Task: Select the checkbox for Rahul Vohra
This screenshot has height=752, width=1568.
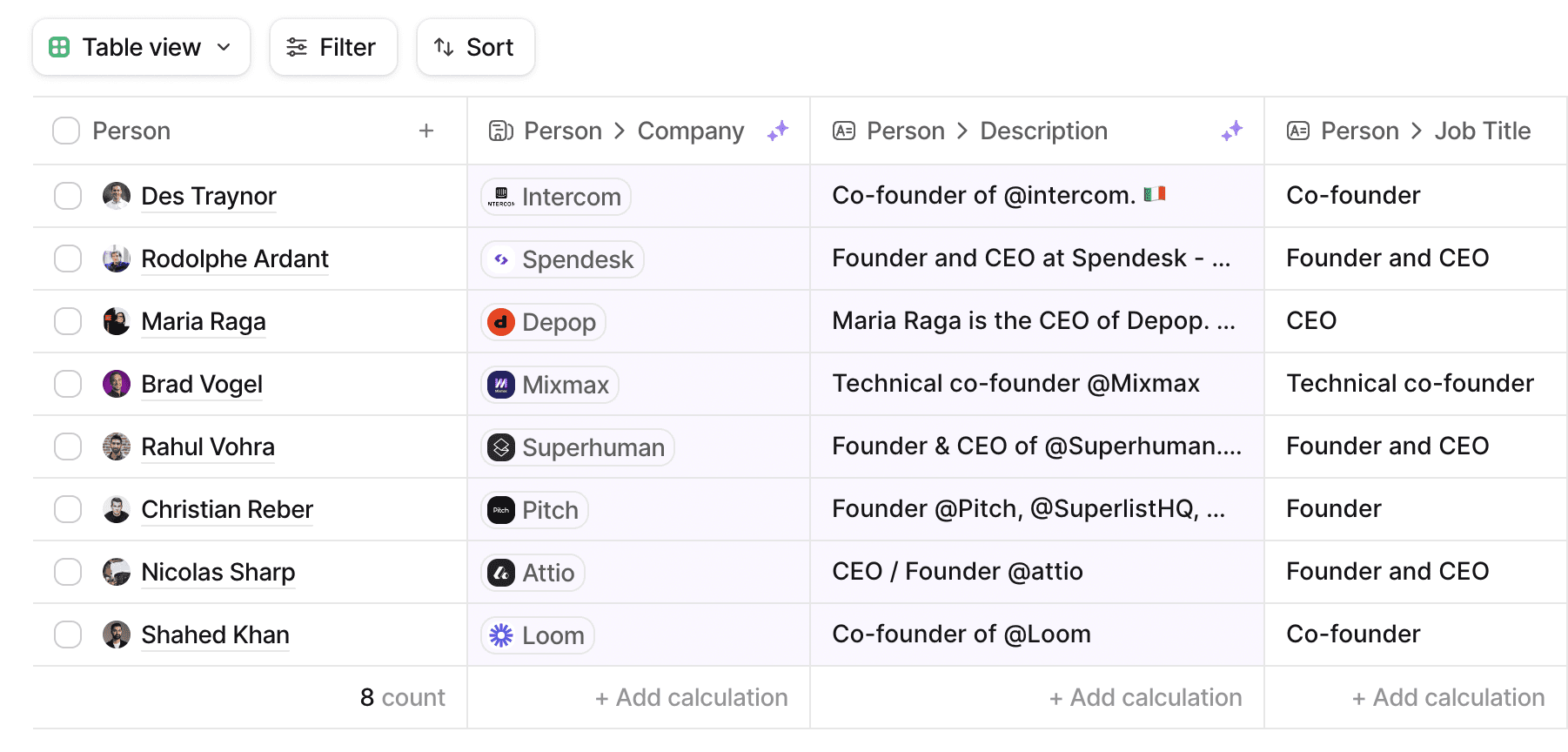Action: [x=68, y=446]
